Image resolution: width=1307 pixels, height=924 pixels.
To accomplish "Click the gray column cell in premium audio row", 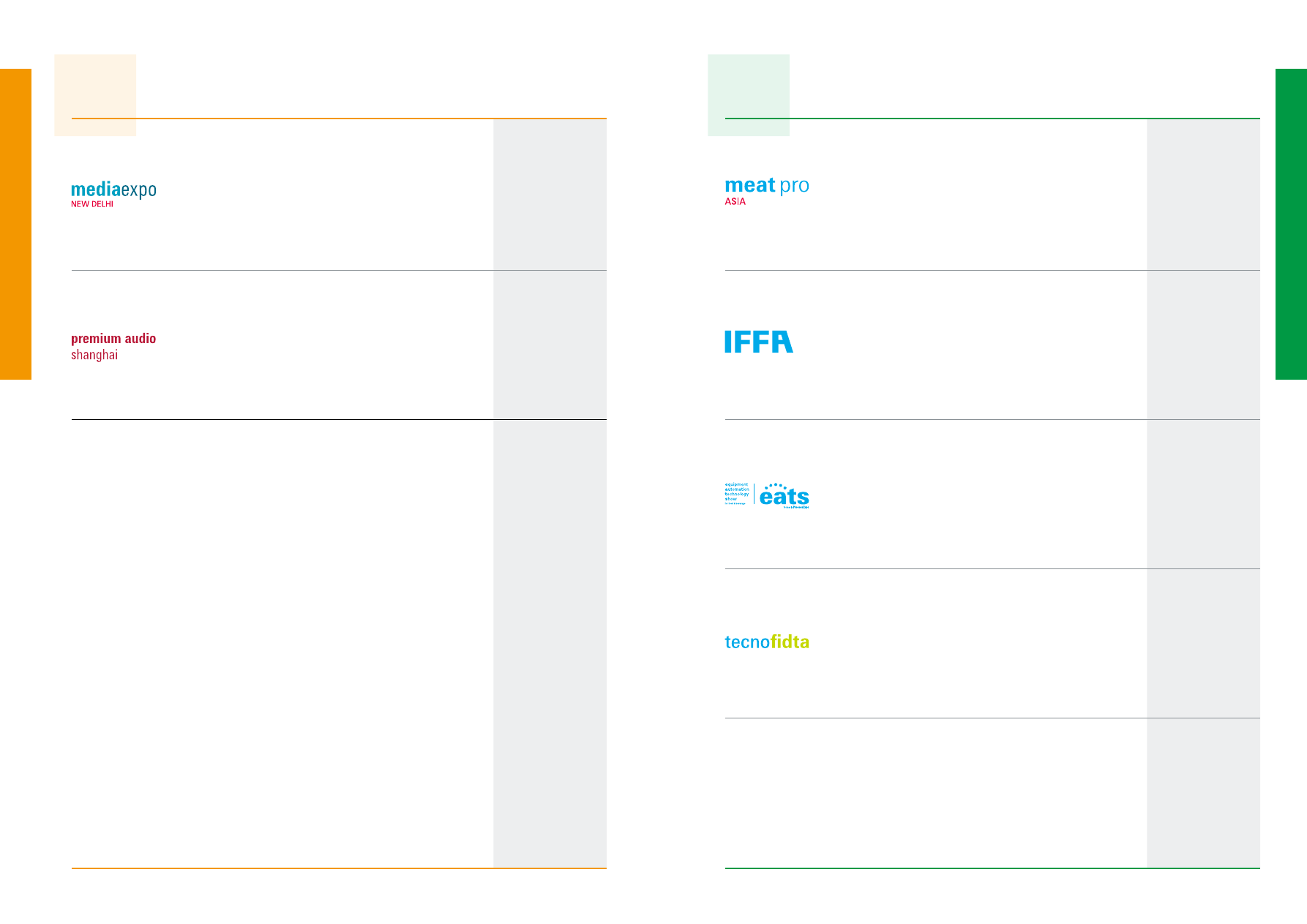I will click(x=550, y=345).
